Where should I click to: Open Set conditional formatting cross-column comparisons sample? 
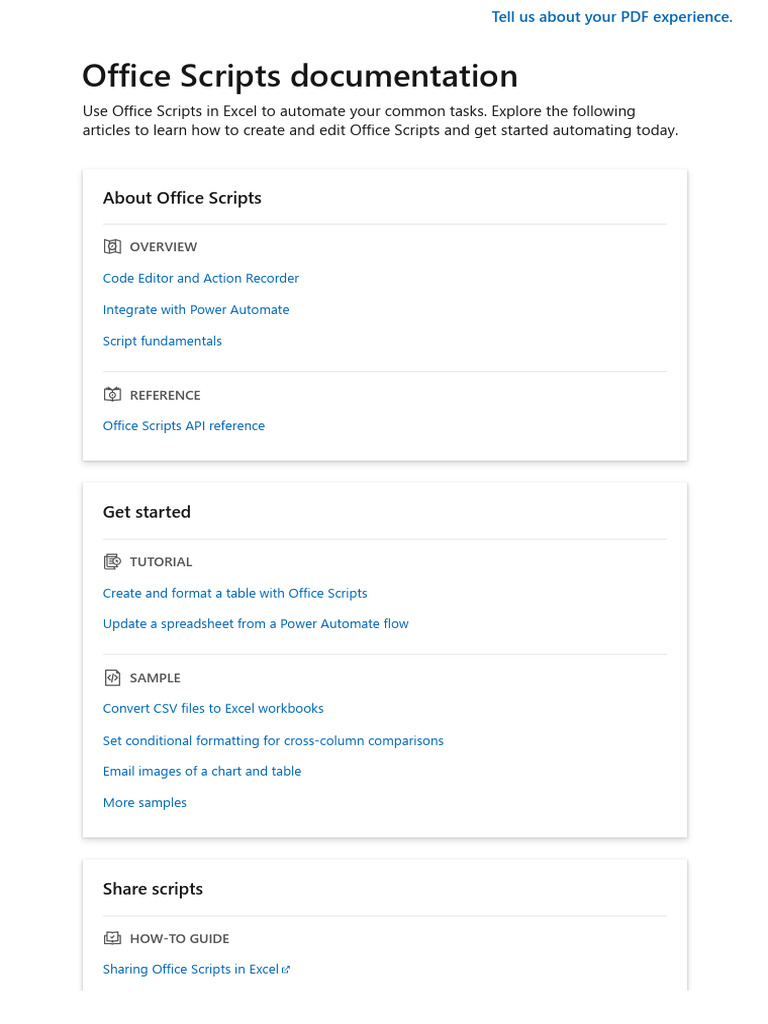(273, 741)
